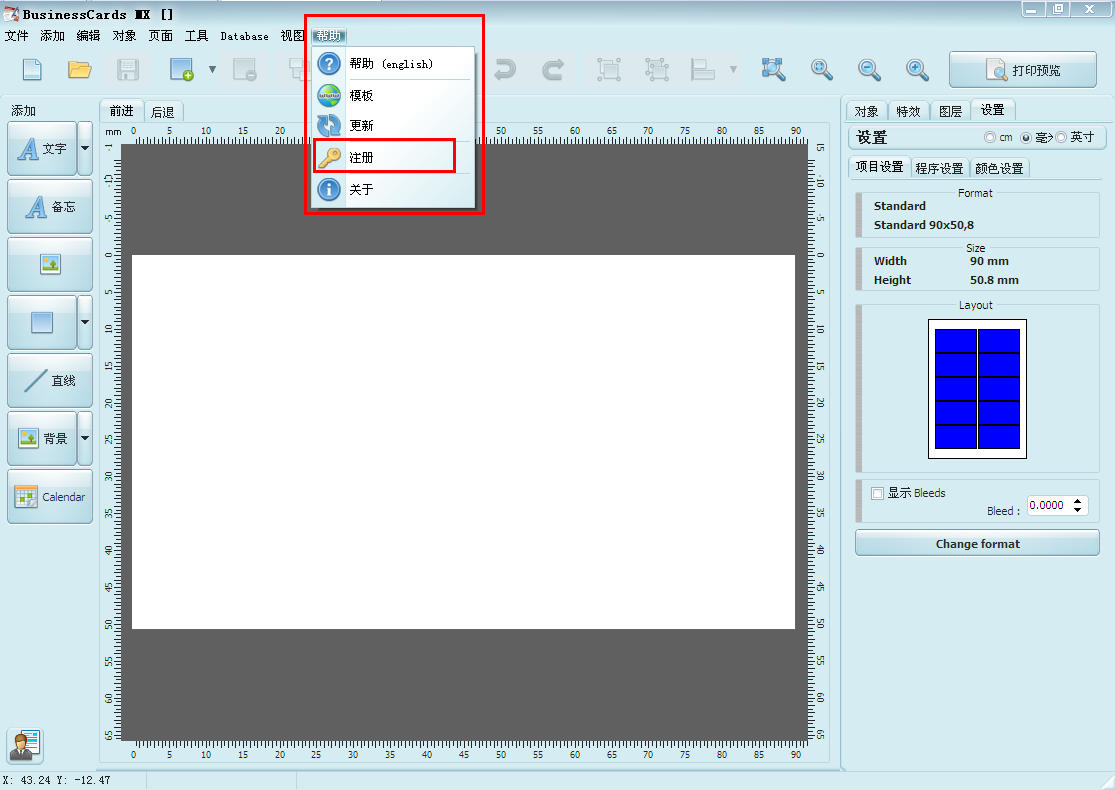1115x790 pixels.
Task: Select the 英寸 inch unit radio button
Action: tap(1061, 137)
